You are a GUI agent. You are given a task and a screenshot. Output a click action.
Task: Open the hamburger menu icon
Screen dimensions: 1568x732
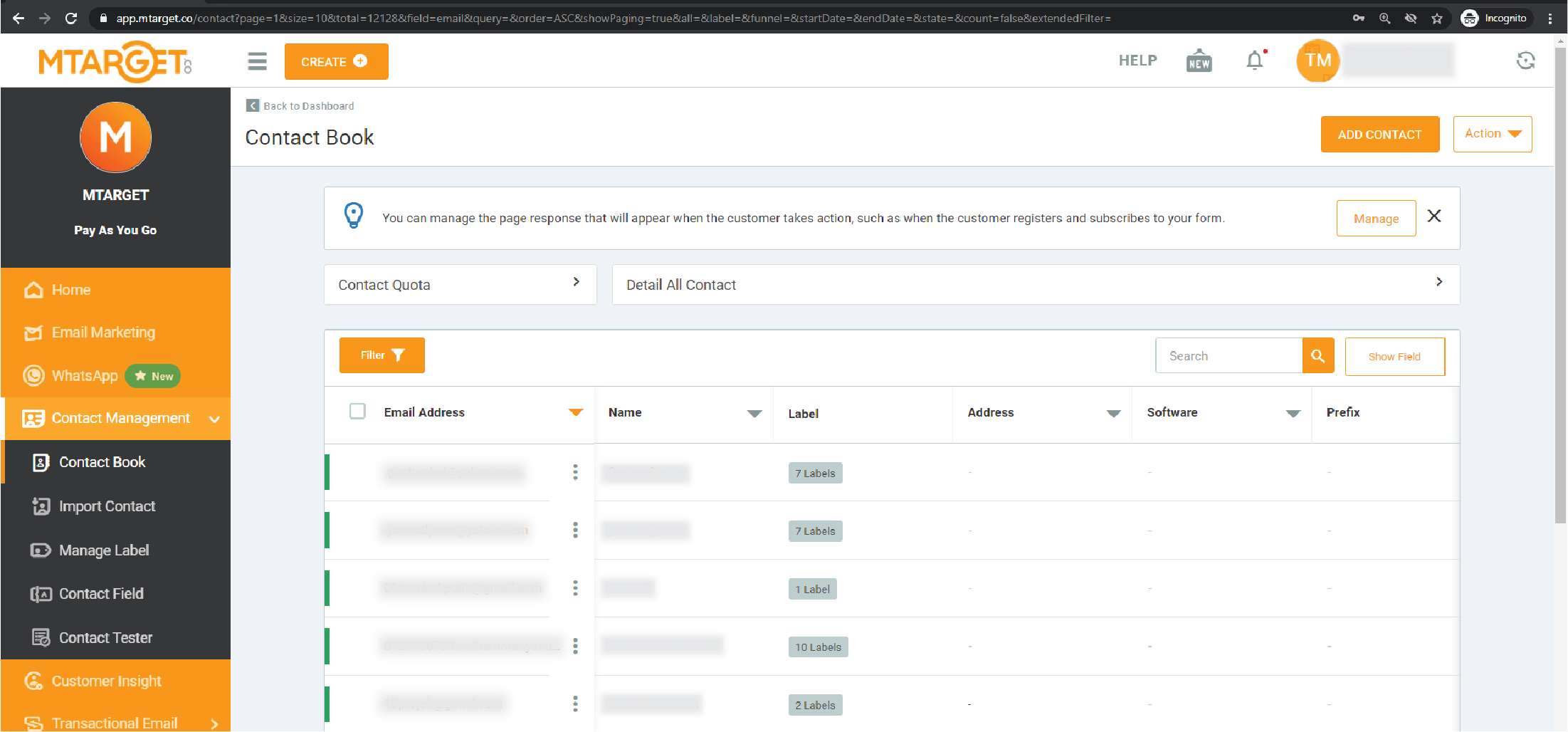coord(257,61)
